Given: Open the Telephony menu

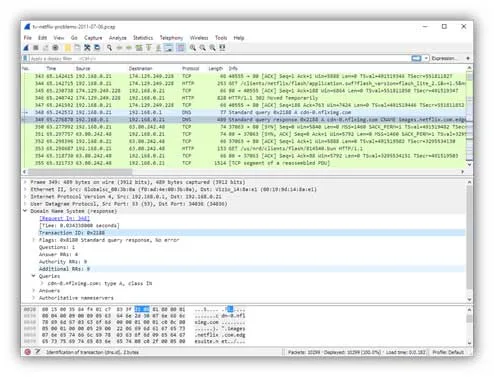Looking at the screenshot, I should 171,38.
